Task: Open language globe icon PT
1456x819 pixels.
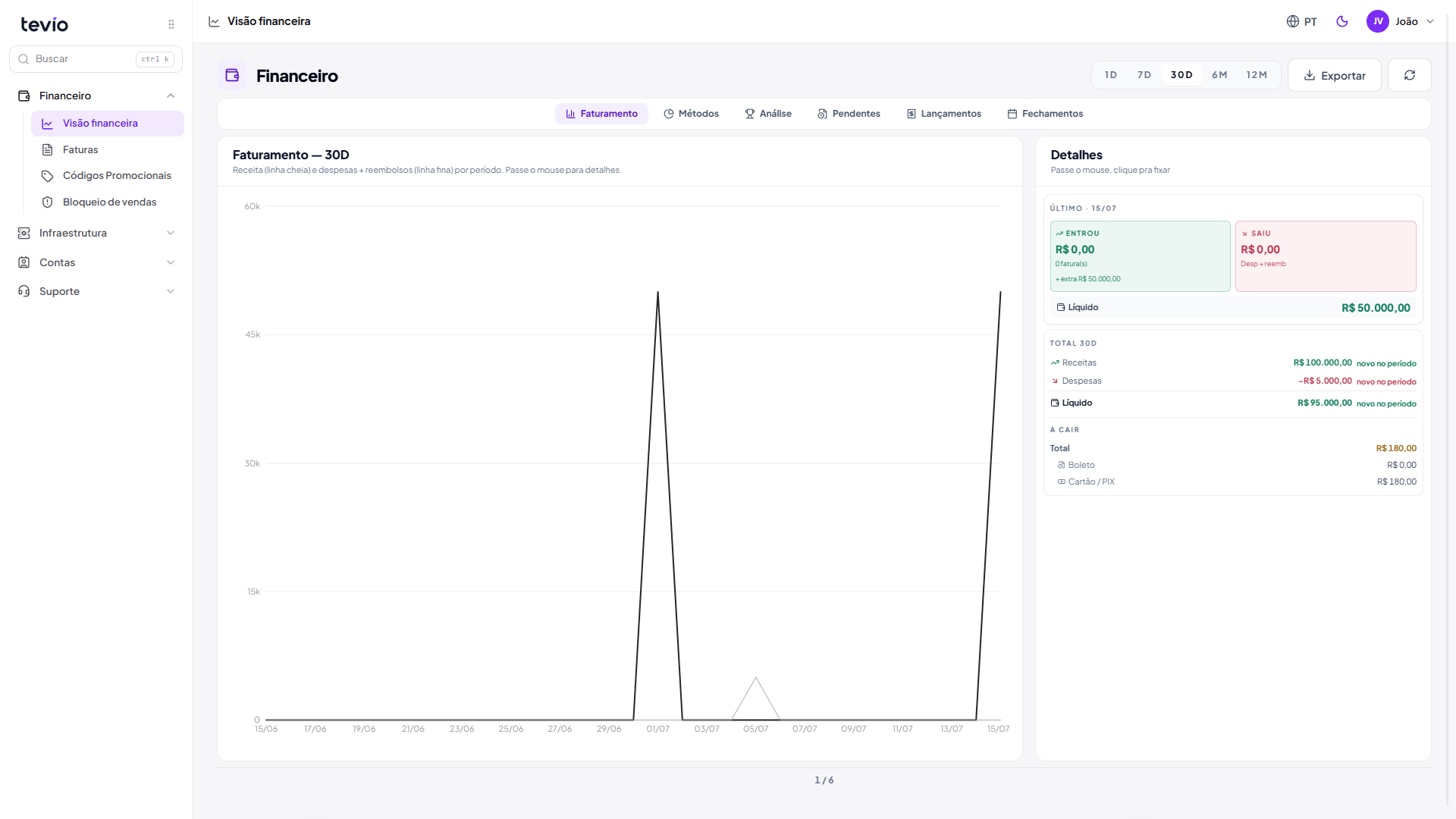Action: [1293, 21]
